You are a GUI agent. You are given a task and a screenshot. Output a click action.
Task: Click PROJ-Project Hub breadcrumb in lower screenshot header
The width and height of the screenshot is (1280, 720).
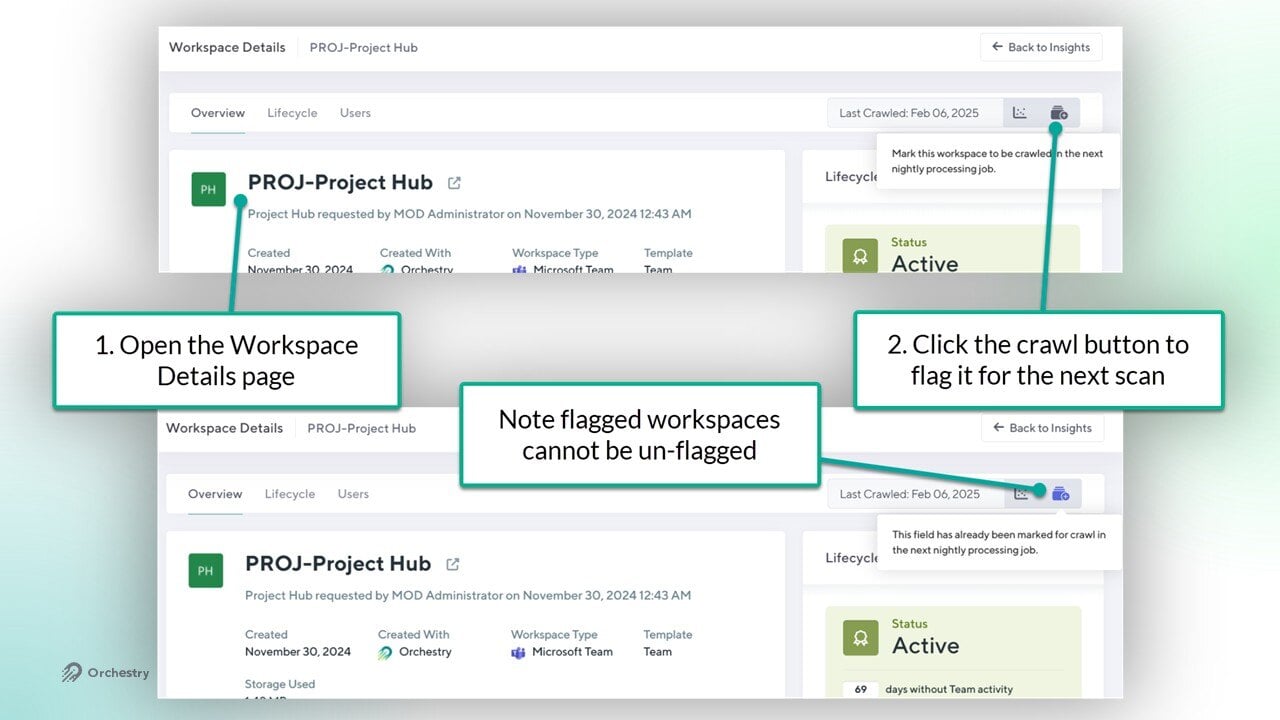[361, 428]
